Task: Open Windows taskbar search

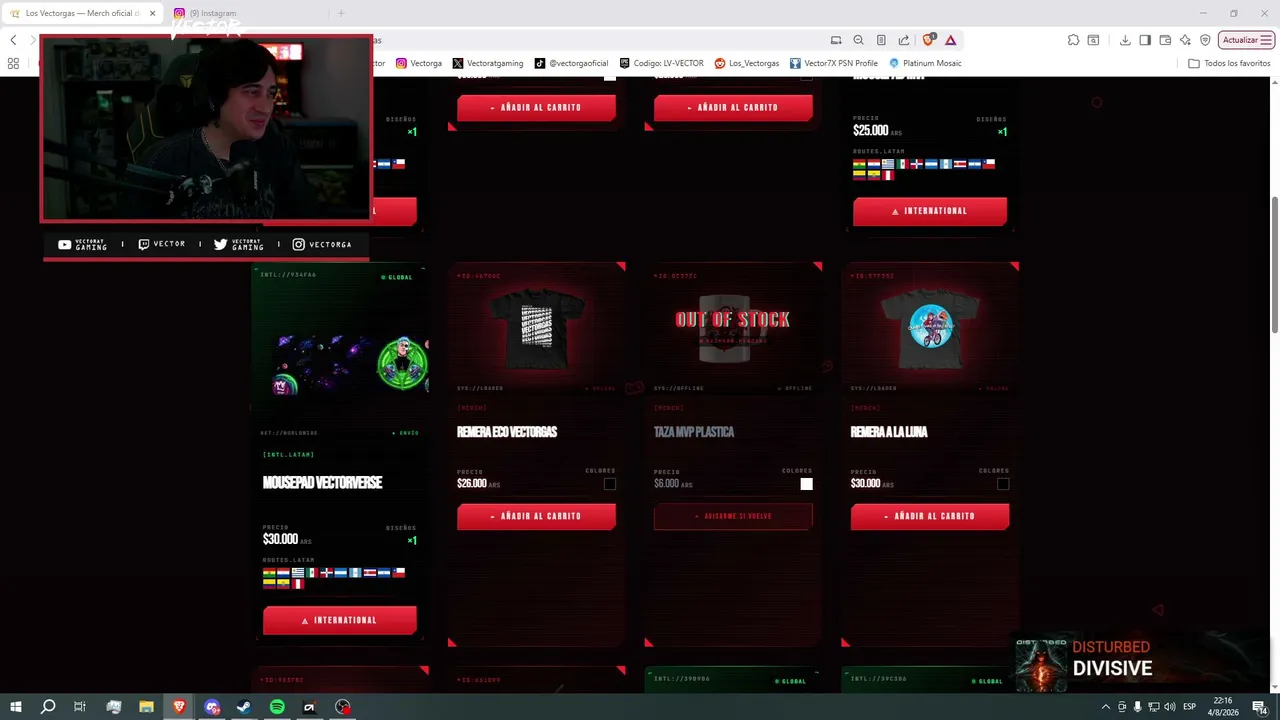Action: pyautogui.click(x=47, y=707)
